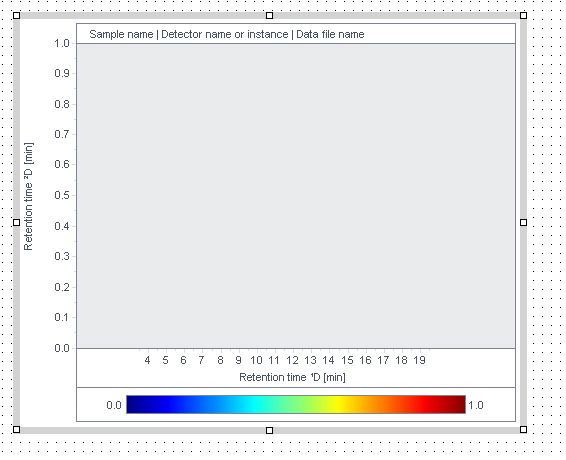Click the 0.0 color scale minimum label
This screenshot has width=566, height=460.
pos(114,405)
